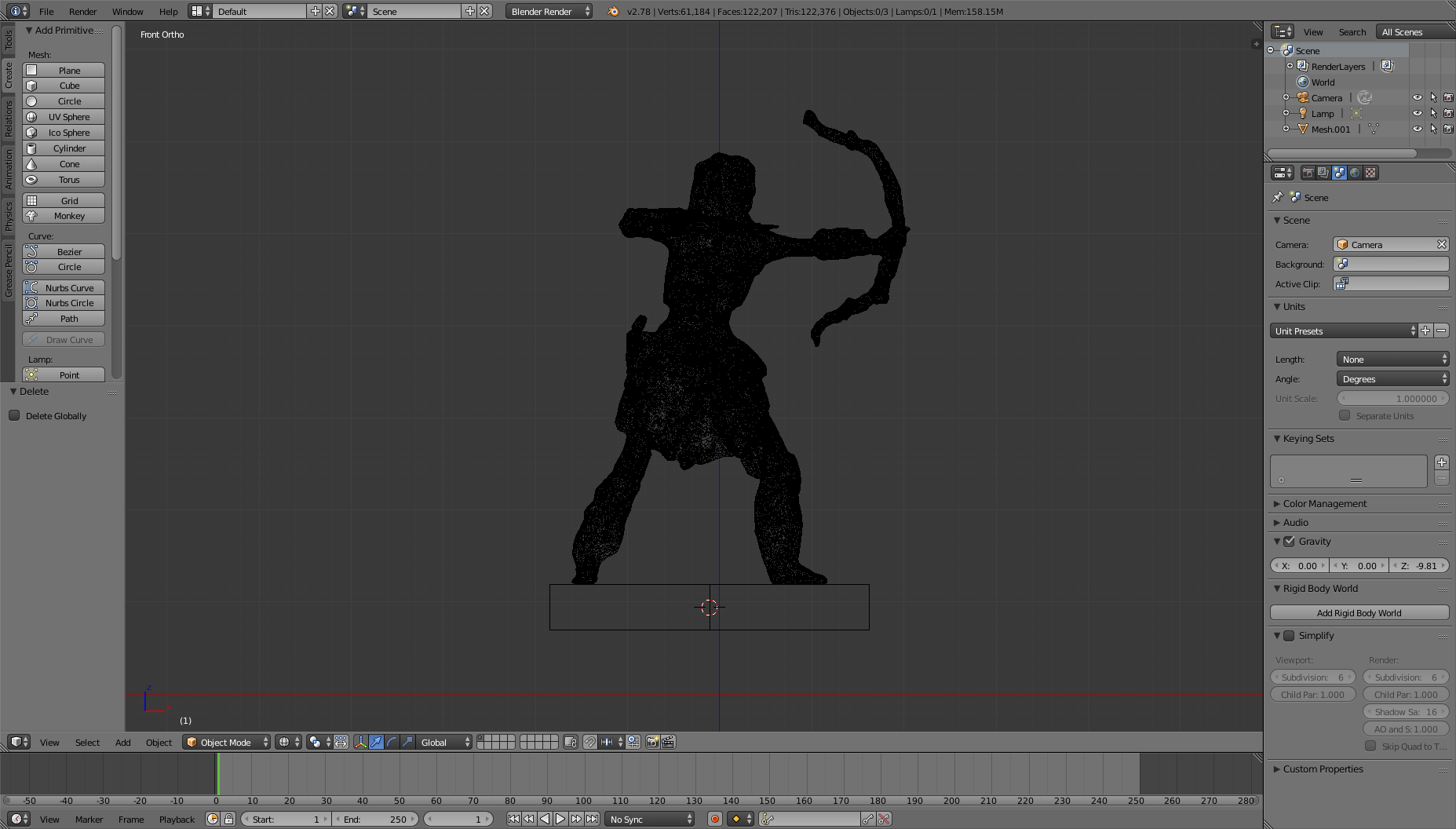Toggle manipulate center points icon
Image resolution: width=1456 pixels, height=829 pixels.
[x=341, y=742]
